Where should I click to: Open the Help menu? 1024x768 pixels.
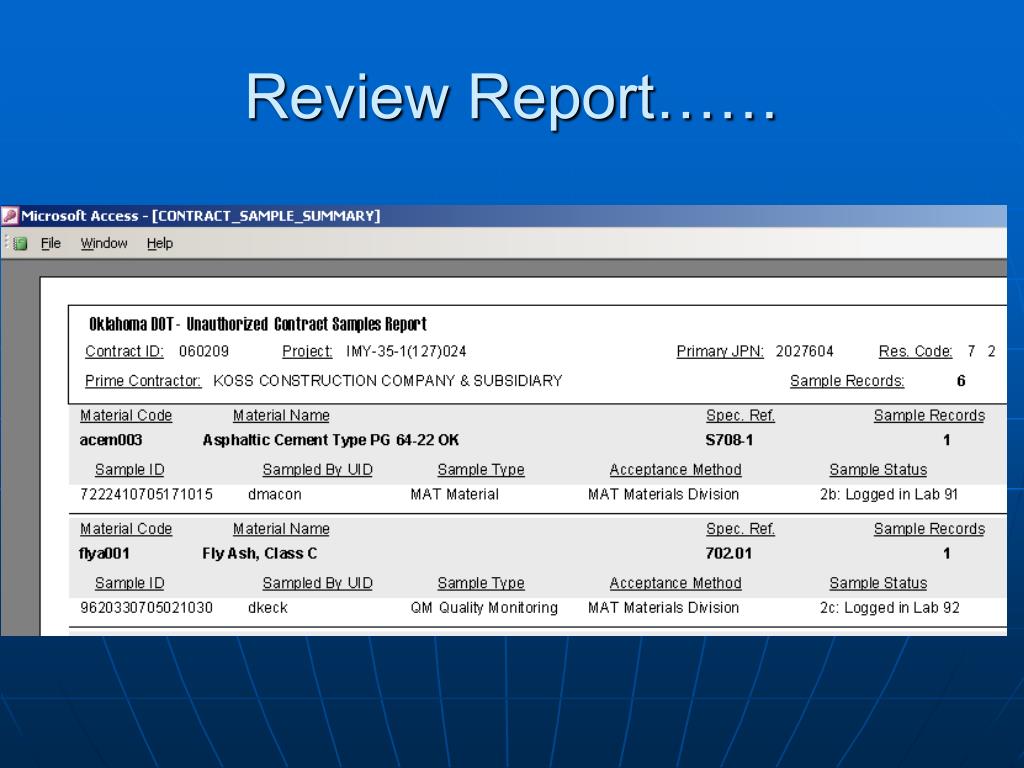159,244
